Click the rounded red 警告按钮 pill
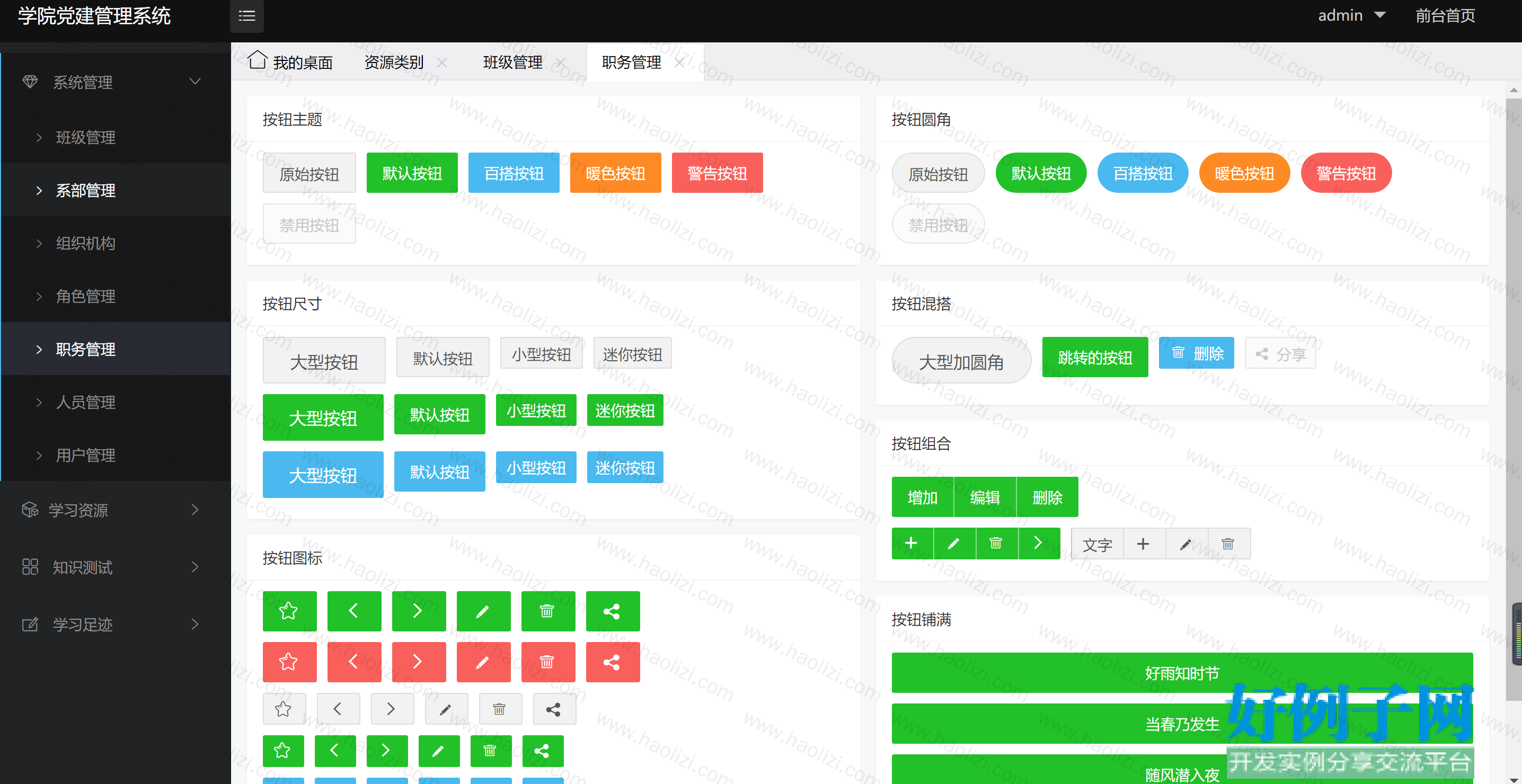 pos(1347,173)
